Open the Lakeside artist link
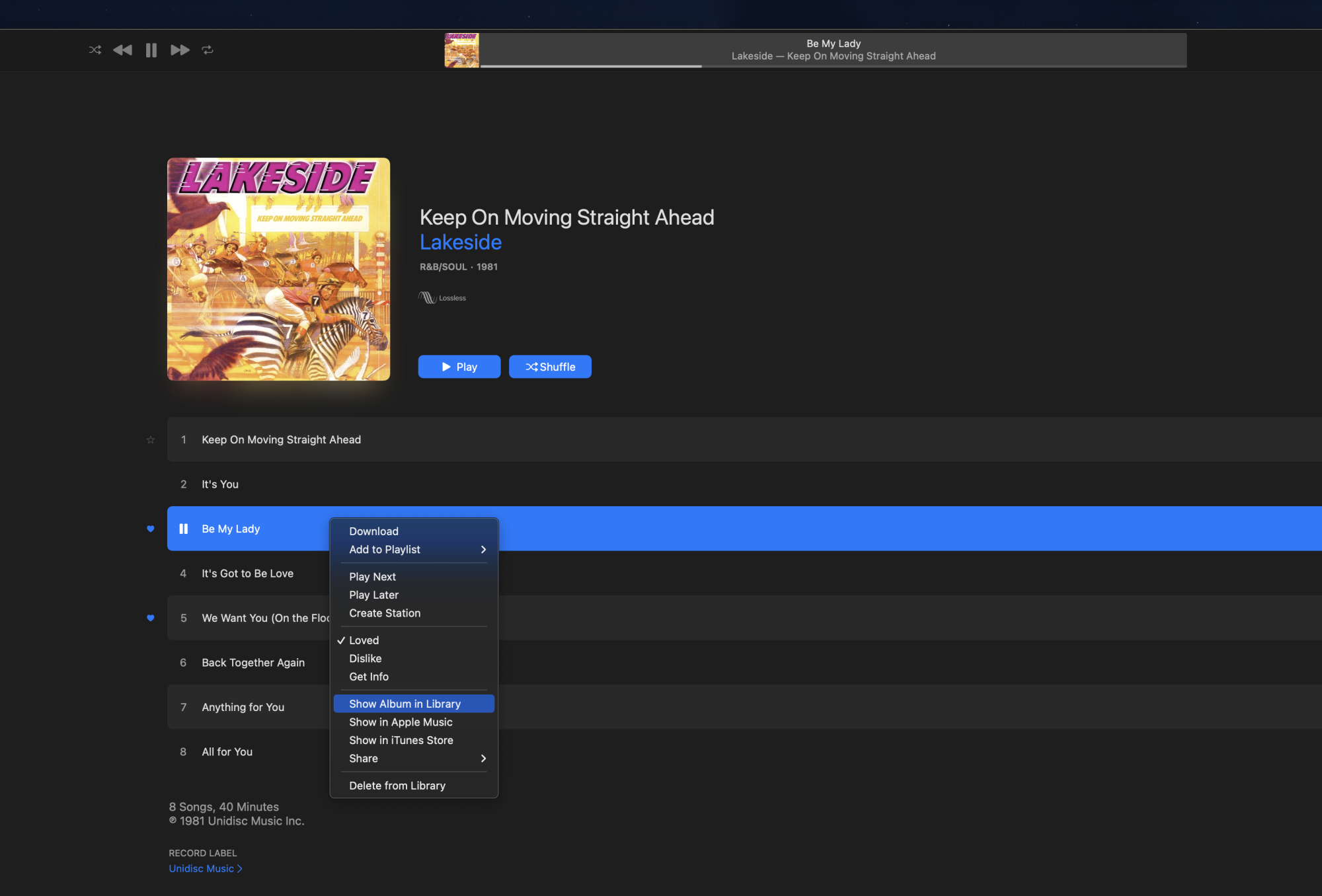Screen dimensions: 1322x896 [461, 243]
